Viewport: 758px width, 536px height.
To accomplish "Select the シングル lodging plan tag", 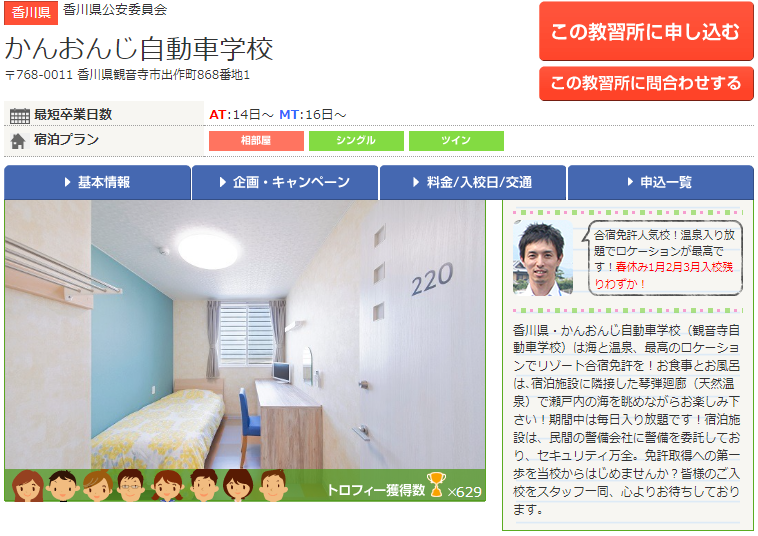I will click(356, 141).
